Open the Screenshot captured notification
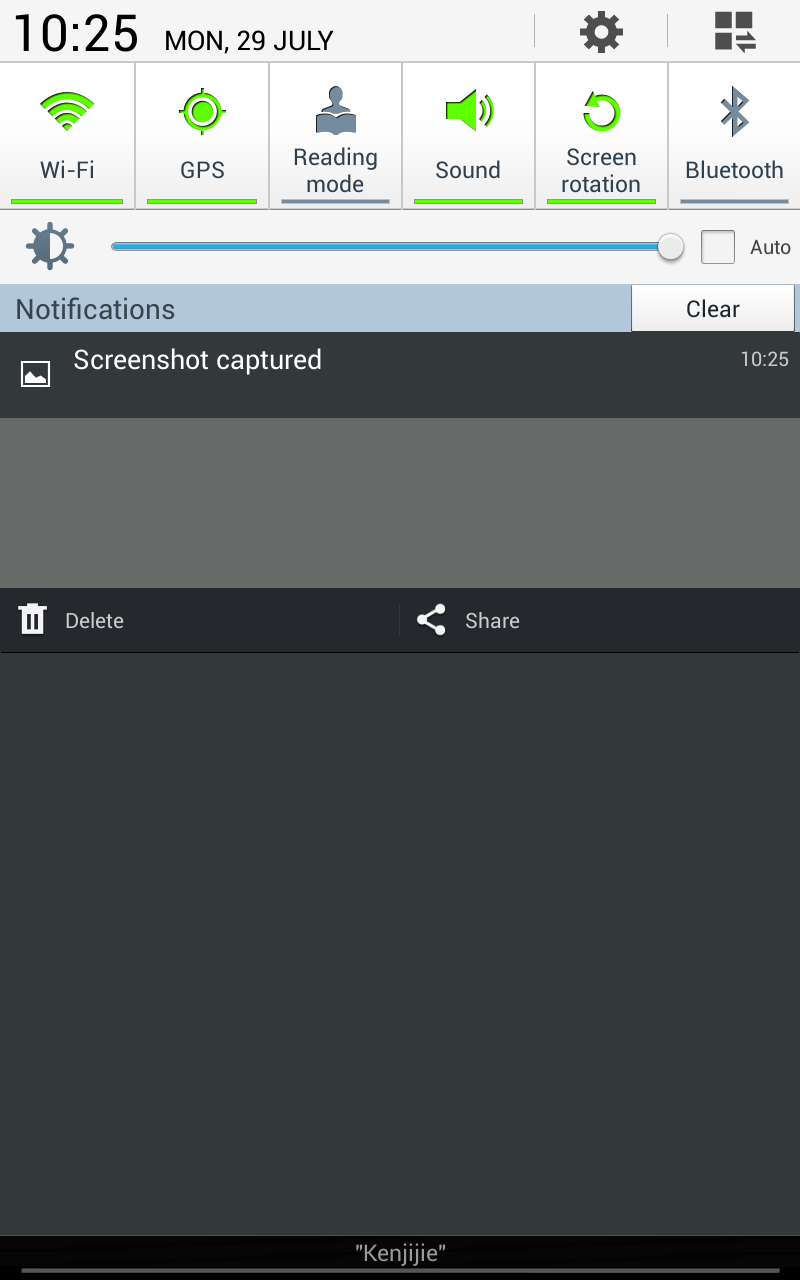Screen dimensions: 800x1280 click(x=400, y=375)
